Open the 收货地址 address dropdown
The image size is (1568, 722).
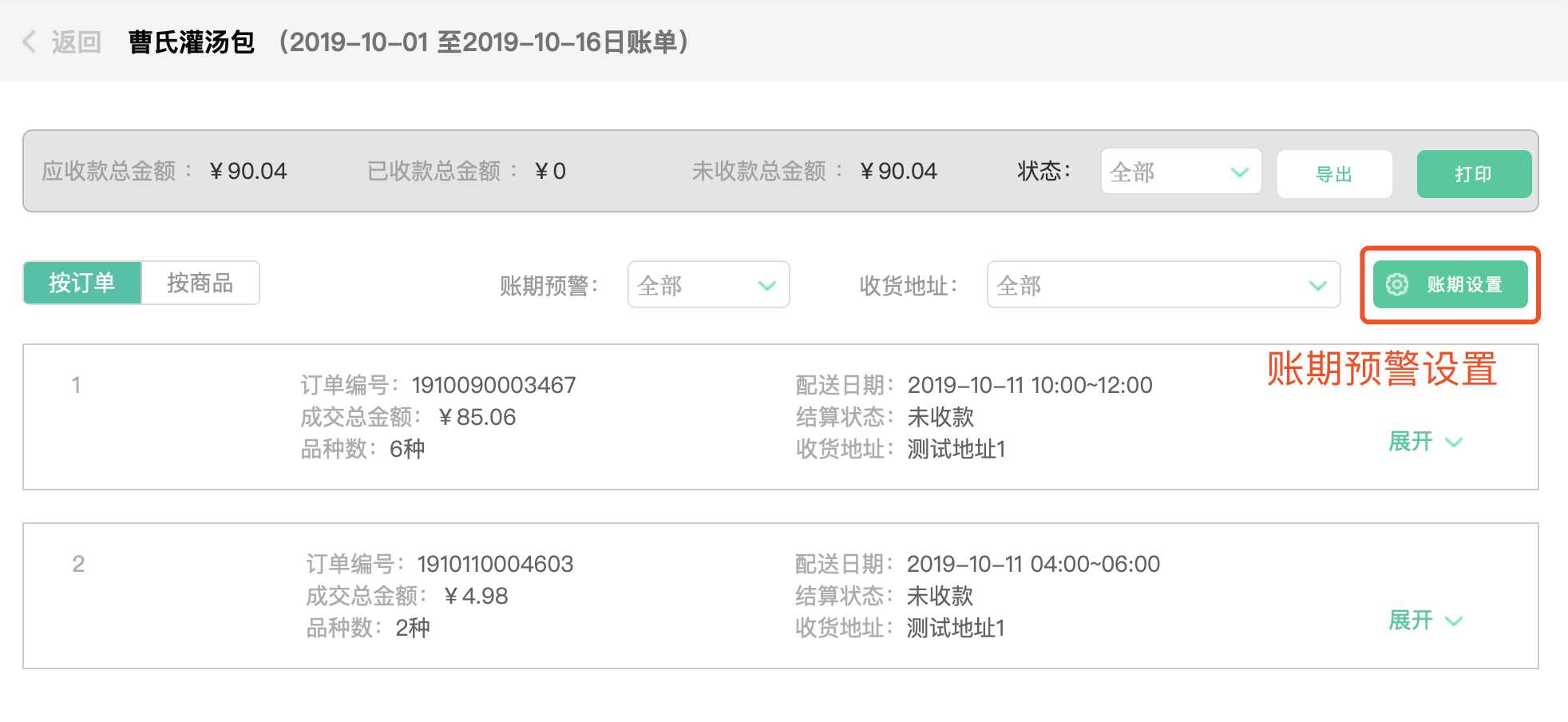1162,285
